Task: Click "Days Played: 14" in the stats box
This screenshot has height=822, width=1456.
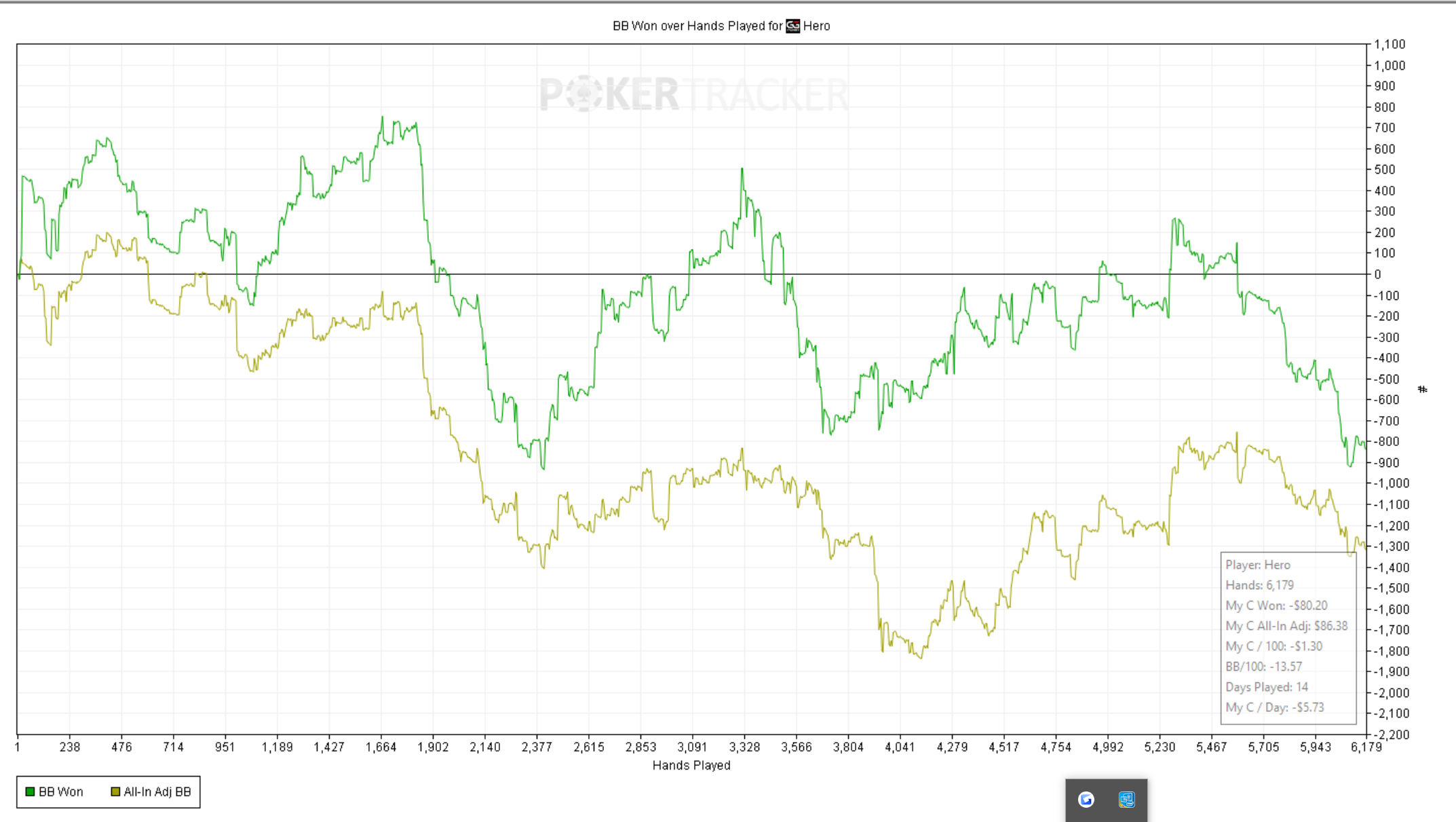Action: pyautogui.click(x=1267, y=687)
